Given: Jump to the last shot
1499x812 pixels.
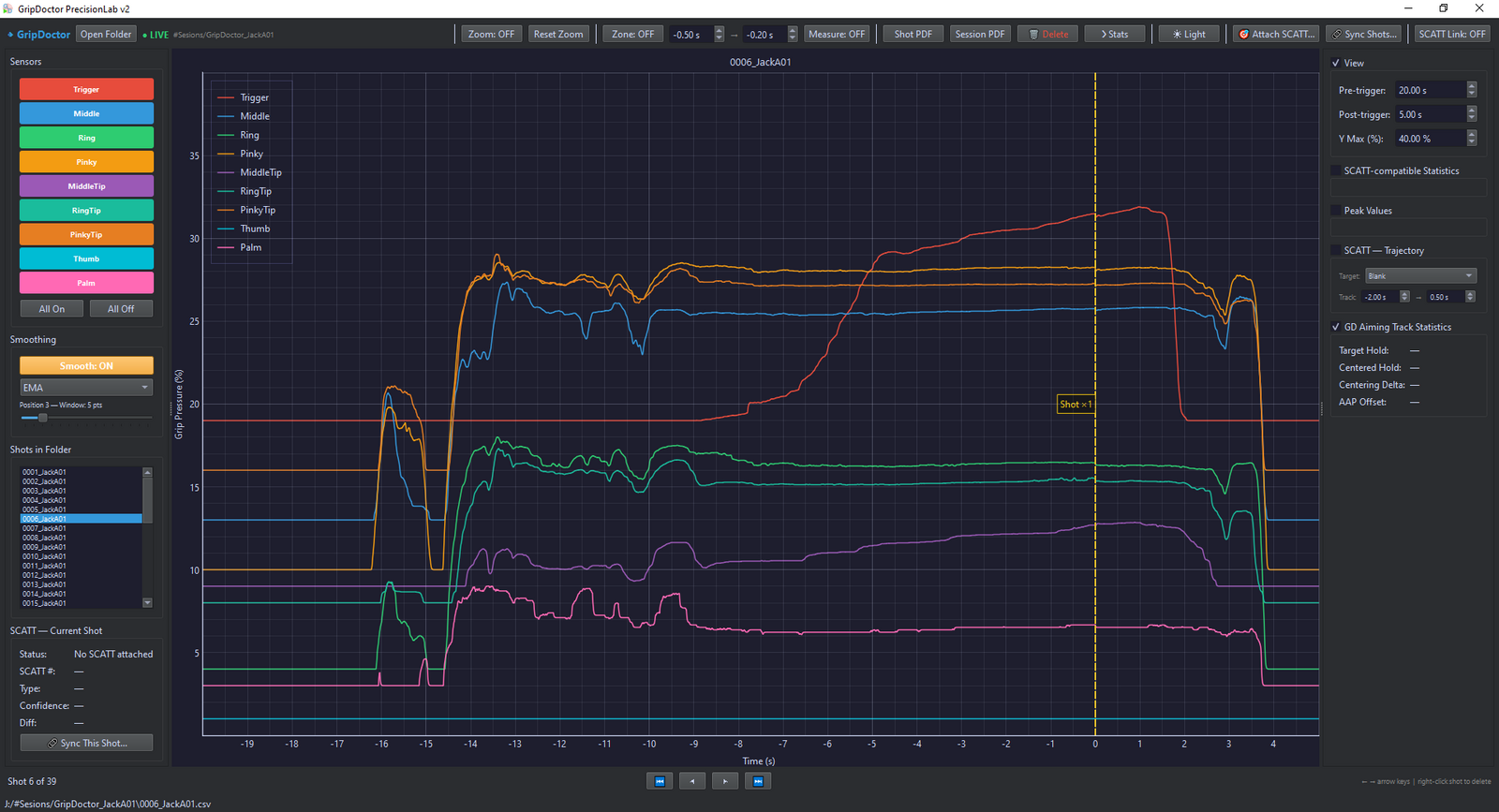Looking at the screenshot, I should click(758, 781).
